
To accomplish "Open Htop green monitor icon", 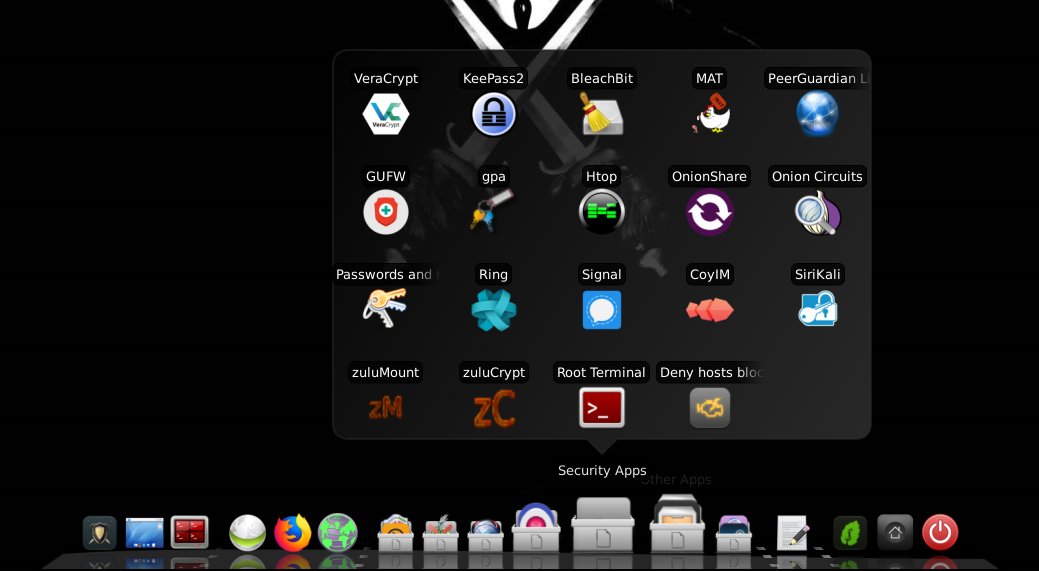I will tap(602, 212).
